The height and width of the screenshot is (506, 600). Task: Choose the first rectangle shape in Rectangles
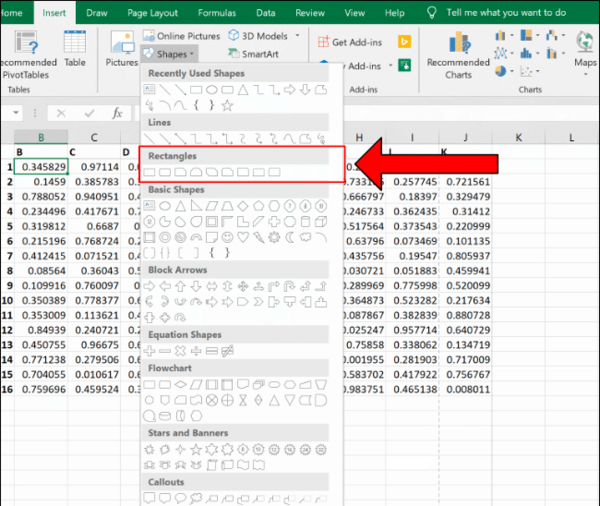149,172
